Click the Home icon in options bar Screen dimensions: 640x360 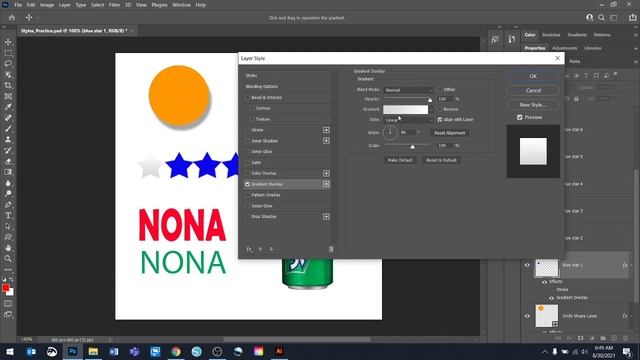[x=12, y=18]
